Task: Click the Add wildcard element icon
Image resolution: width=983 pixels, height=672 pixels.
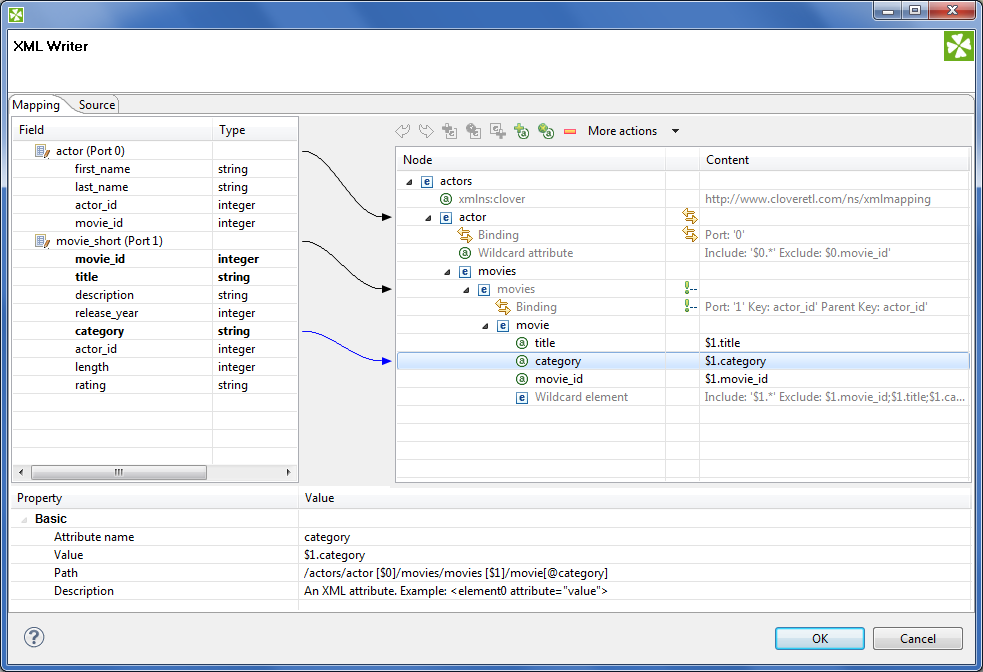Action: (474, 131)
